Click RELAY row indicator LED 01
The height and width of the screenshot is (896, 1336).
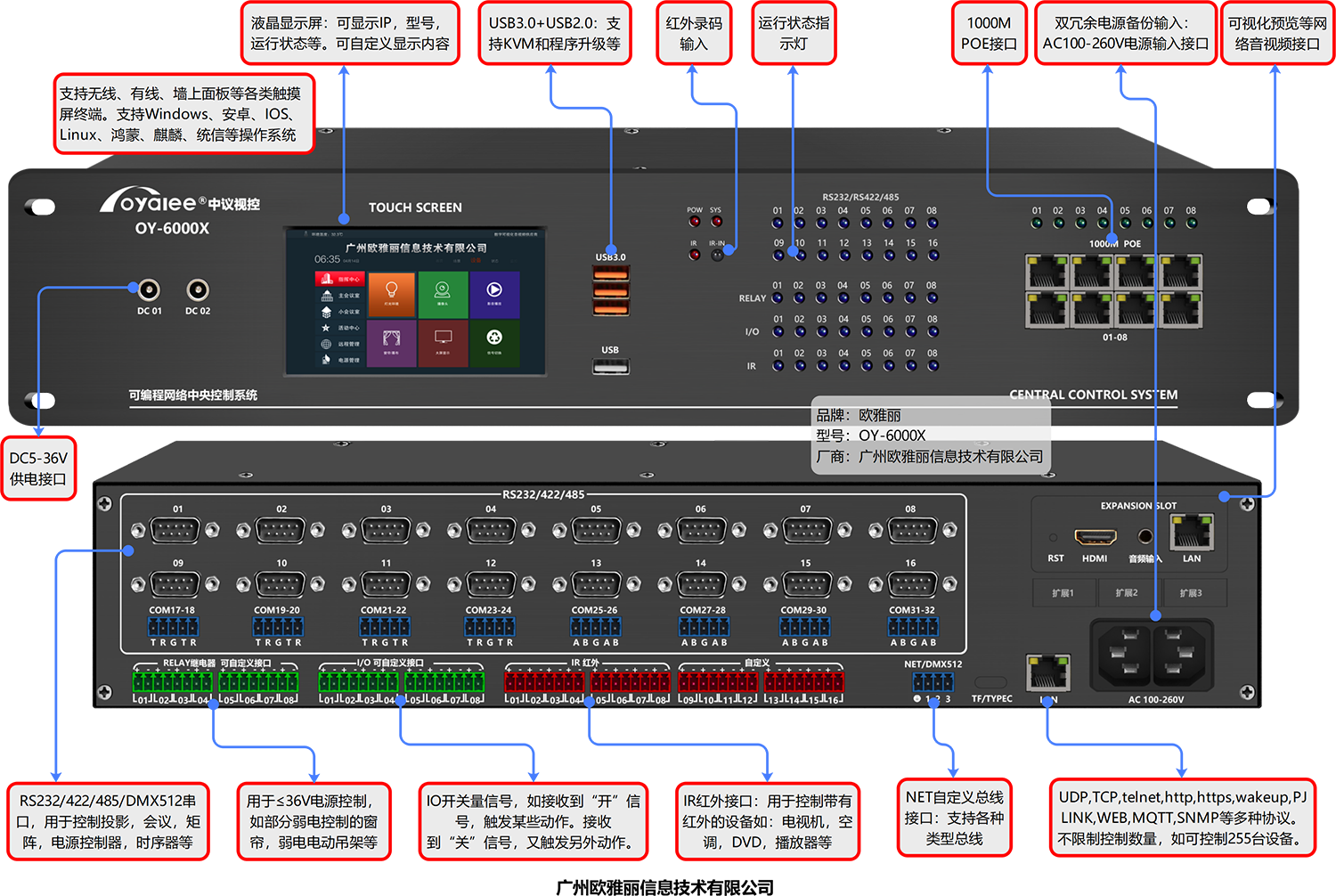coord(778,297)
